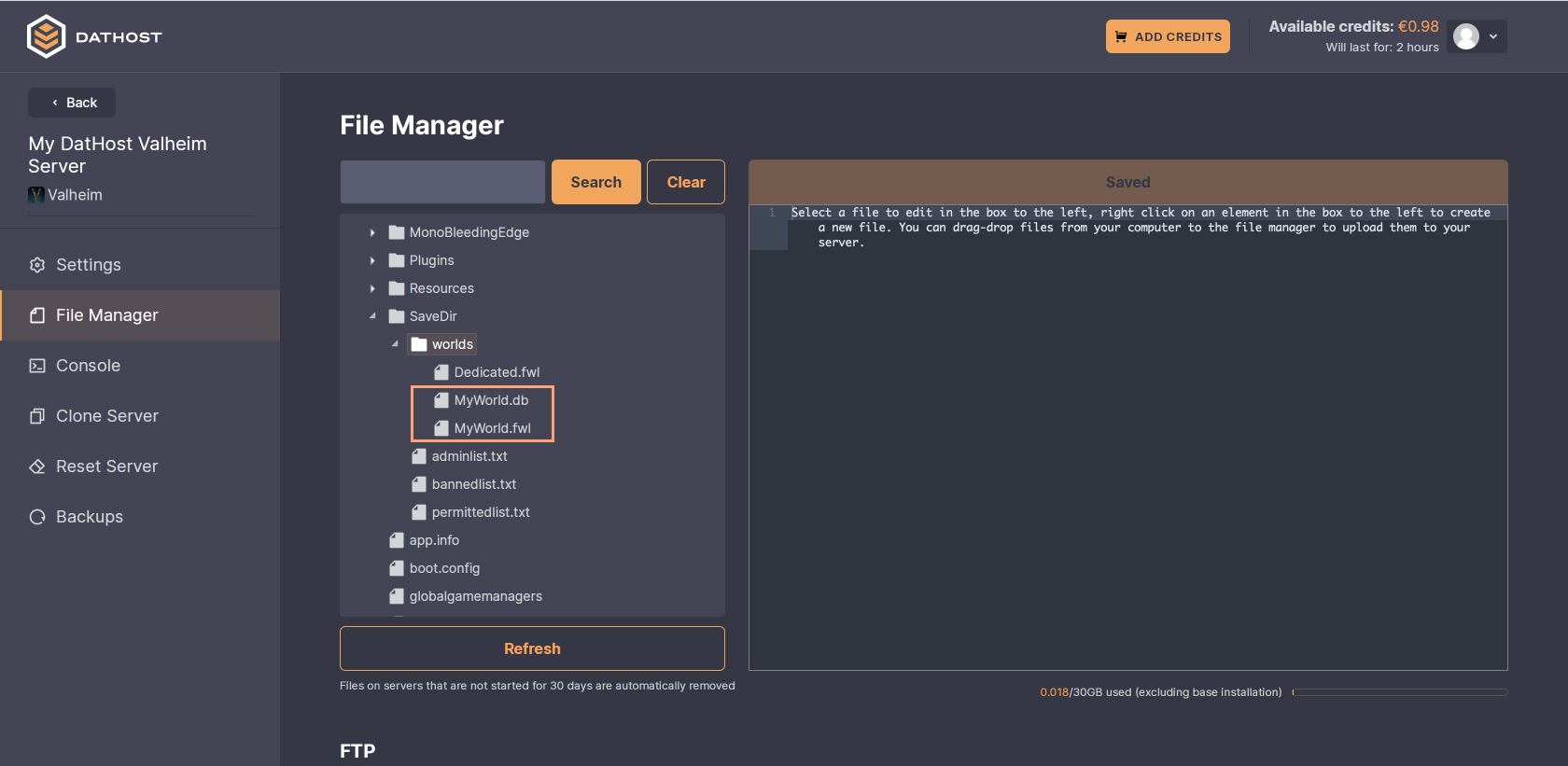Click the Clone Server copy icon
Image resolution: width=1568 pixels, height=766 pixels.
37,416
